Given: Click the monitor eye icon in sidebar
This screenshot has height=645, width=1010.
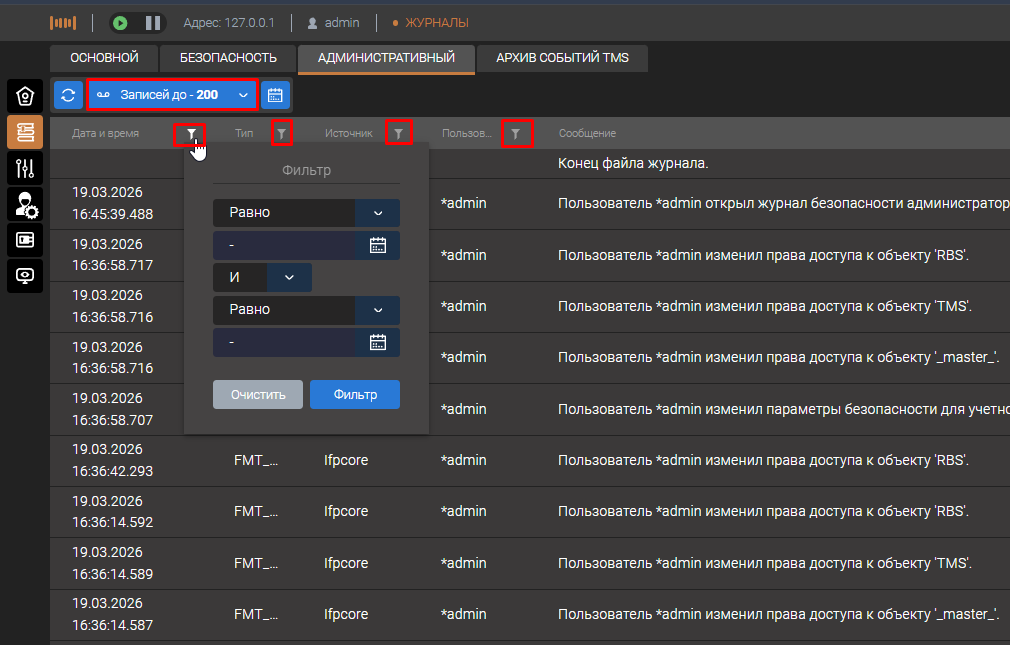Looking at the screenshot, I should (25, 275).
